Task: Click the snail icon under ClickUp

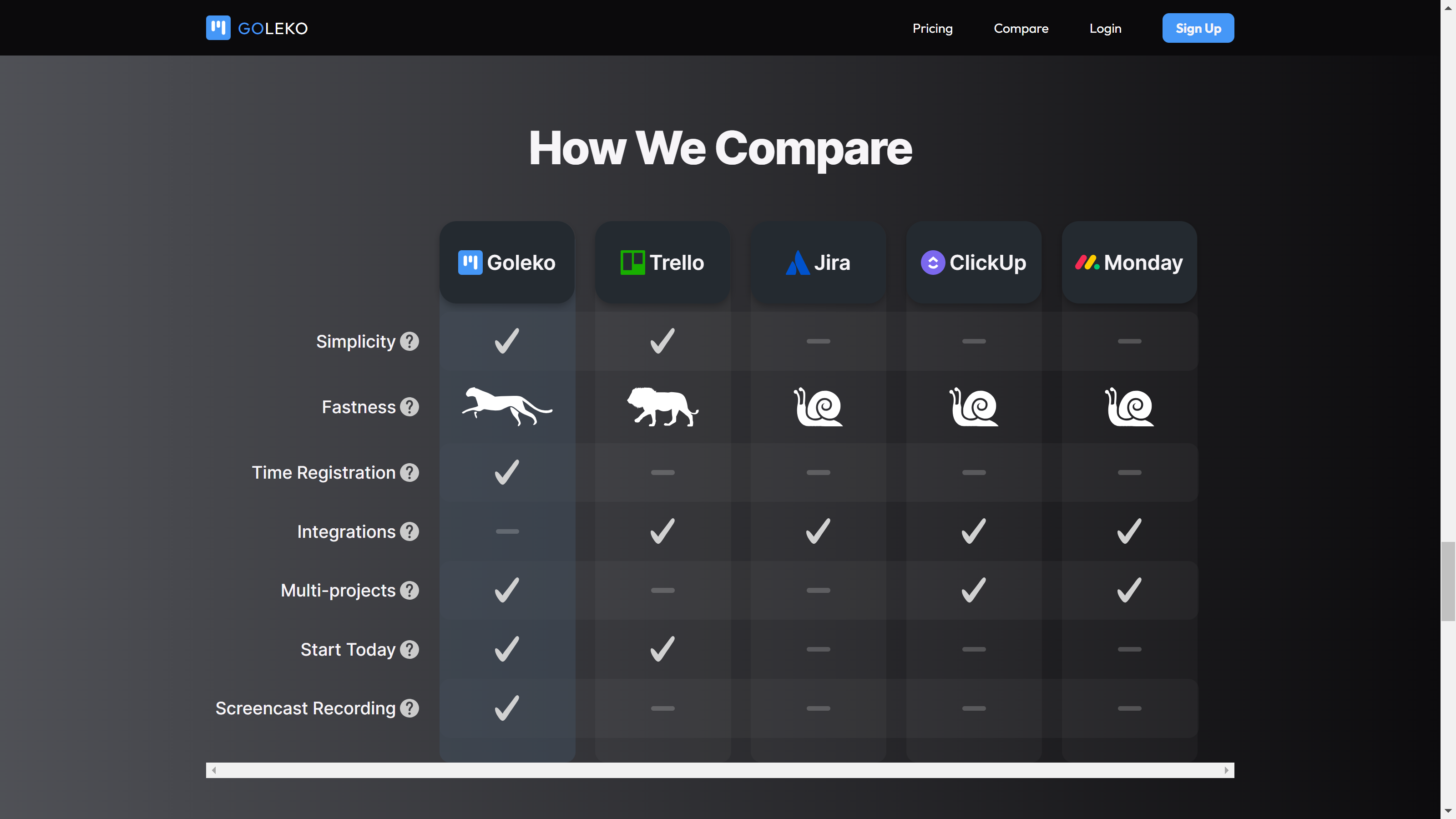Action: pos(974,406)
